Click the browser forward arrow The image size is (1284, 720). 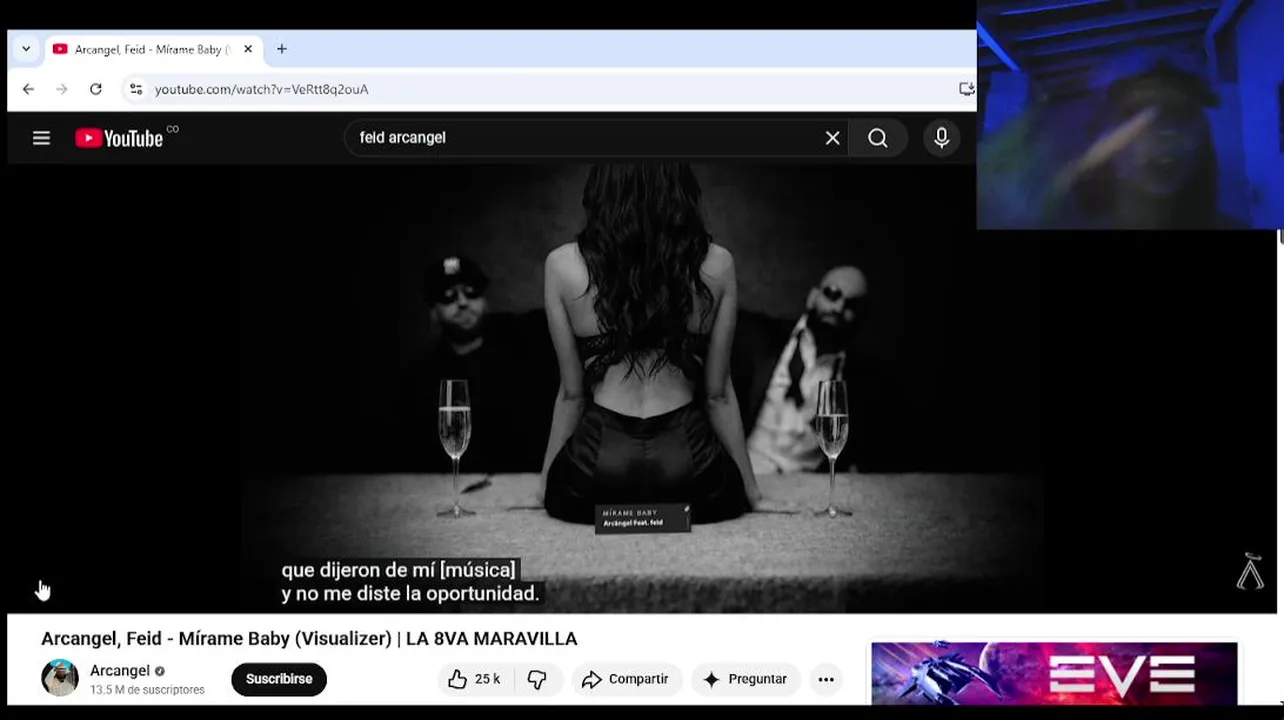tap(62, 89)
